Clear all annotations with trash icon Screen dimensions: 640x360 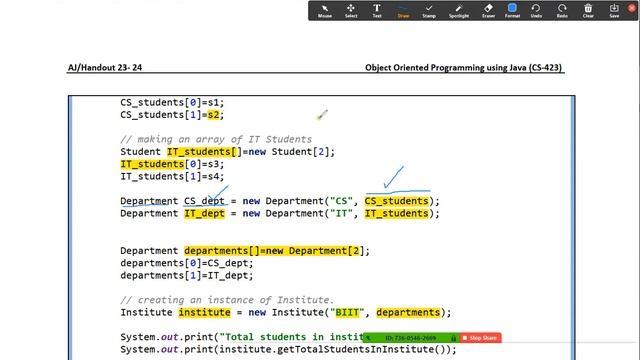(588, 11)
